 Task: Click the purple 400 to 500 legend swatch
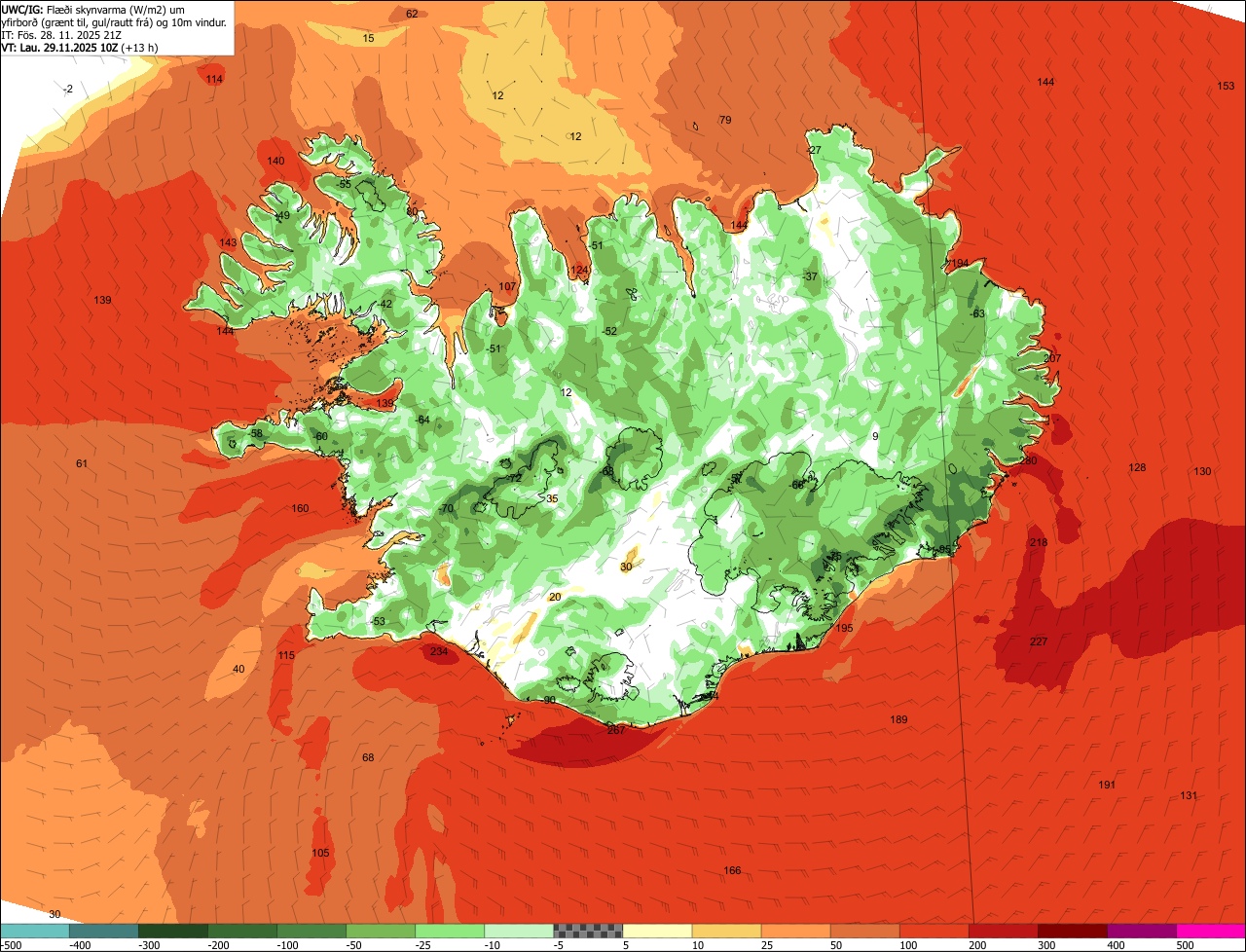pyautogui.click(x=1142, y=931)
